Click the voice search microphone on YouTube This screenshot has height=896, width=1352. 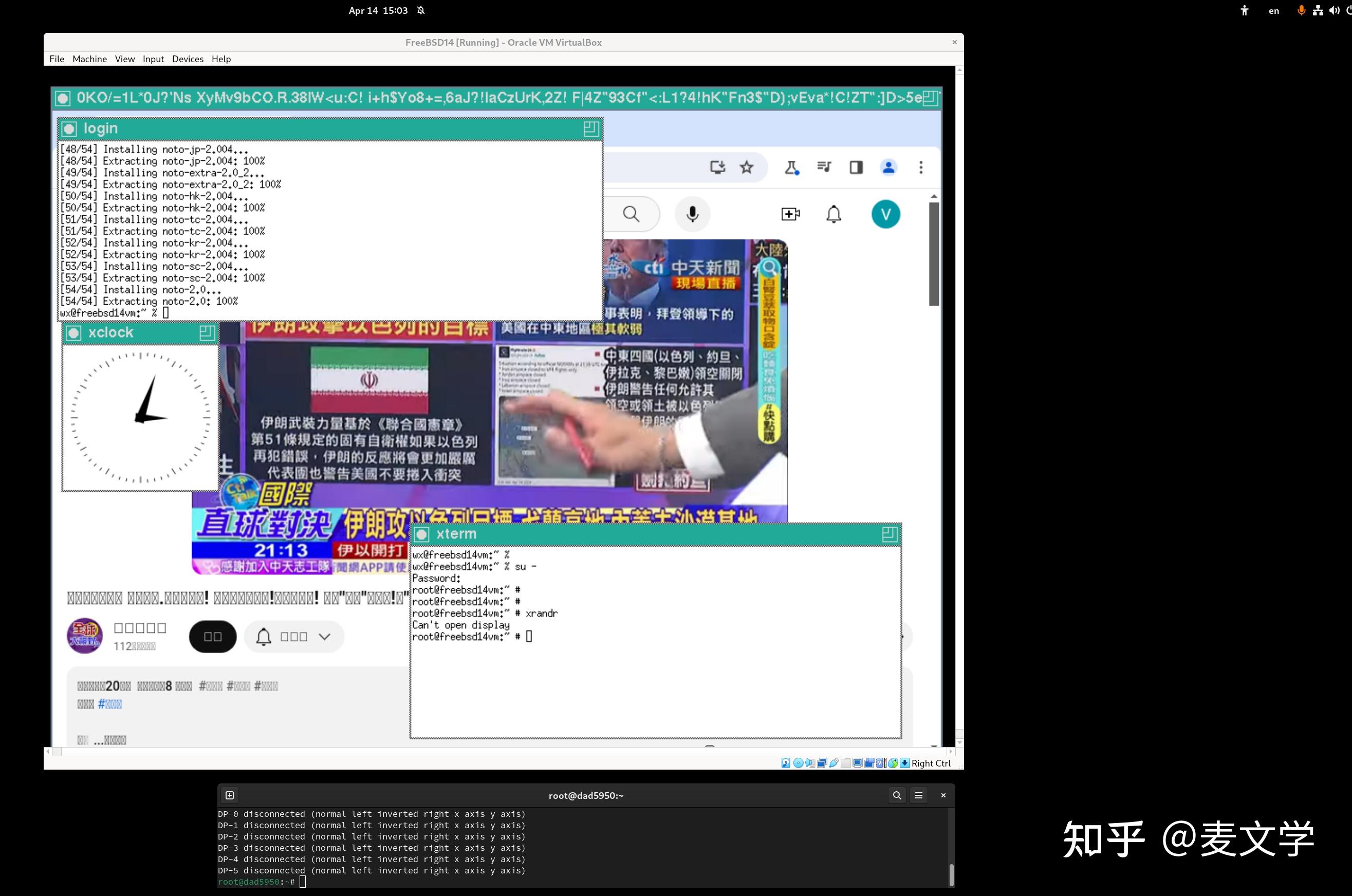coord(692,214)
